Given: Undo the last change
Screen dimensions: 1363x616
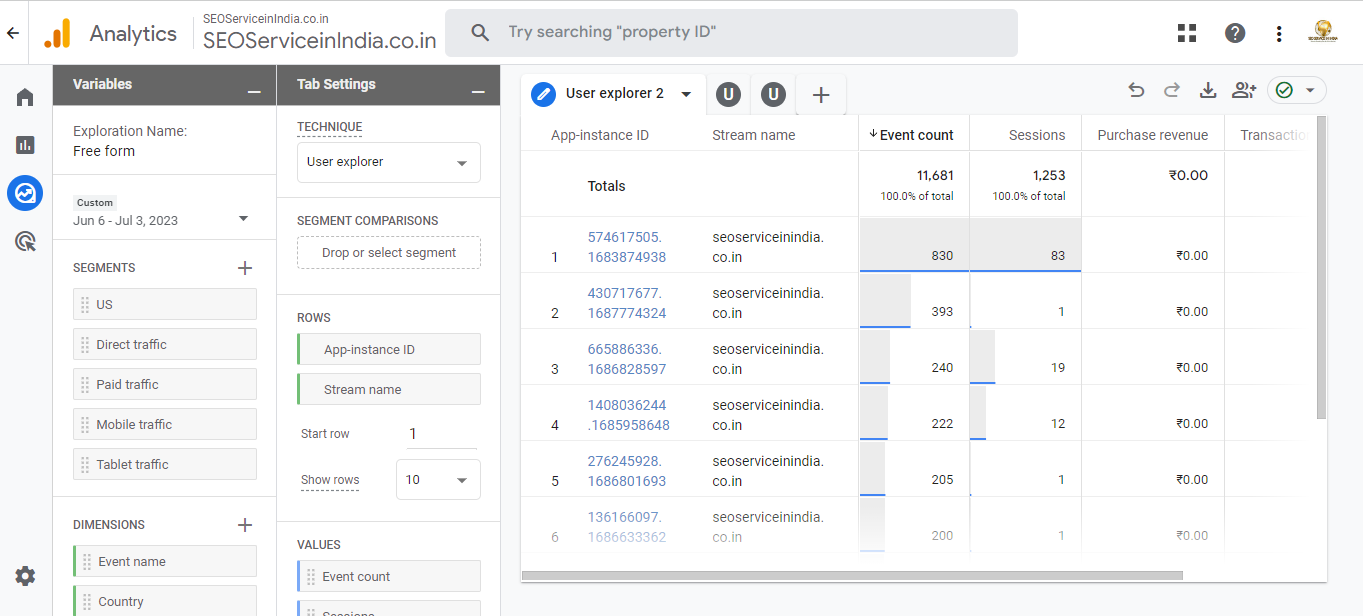Looking at the screenshot, I should 1136,91.
